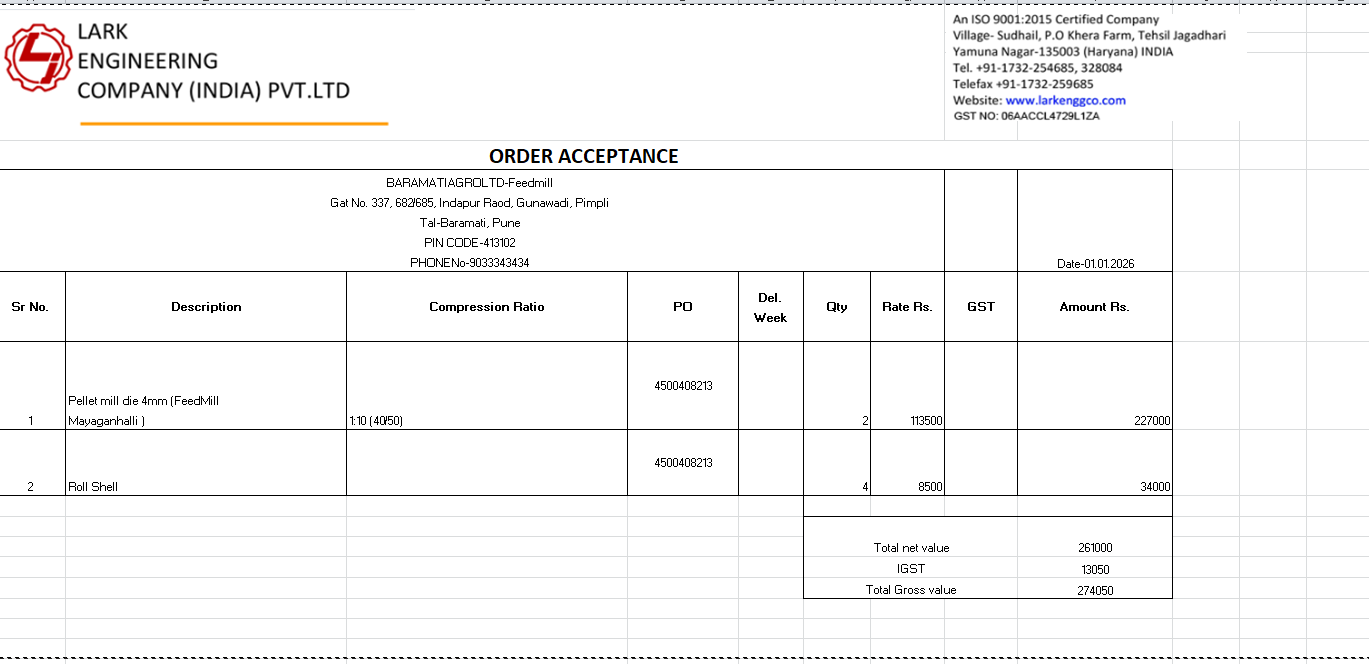Select the Roll Shell description cell
Image resolution: width=1369 pixels, height=664 pixels.
(x=93, y=487)
